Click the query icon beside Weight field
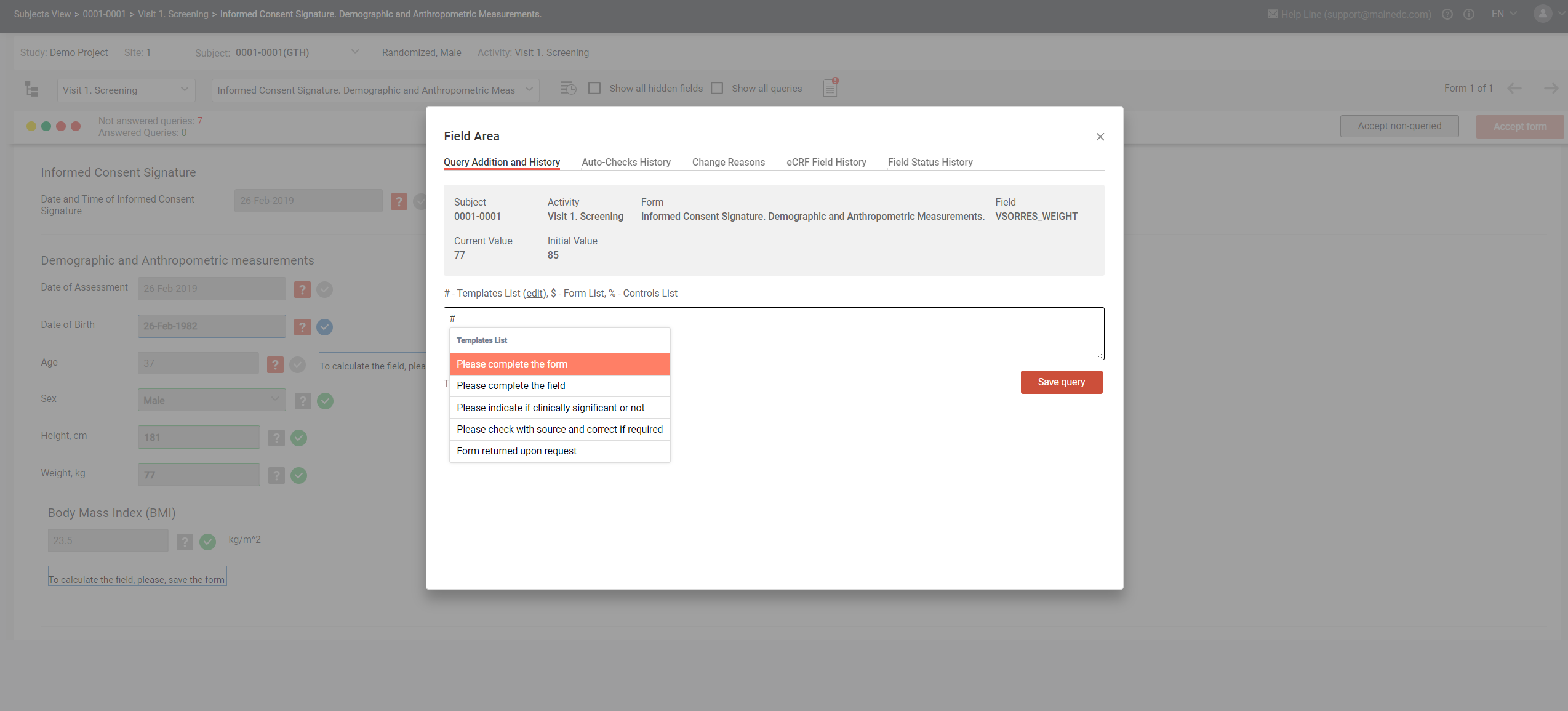The width and height of the screenshot is (1568, 711). 277,475
